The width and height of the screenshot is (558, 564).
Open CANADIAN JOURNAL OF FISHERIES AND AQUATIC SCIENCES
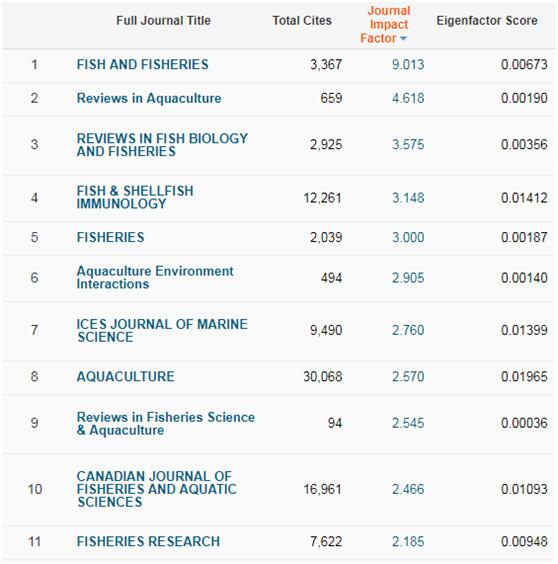[156, 489]
